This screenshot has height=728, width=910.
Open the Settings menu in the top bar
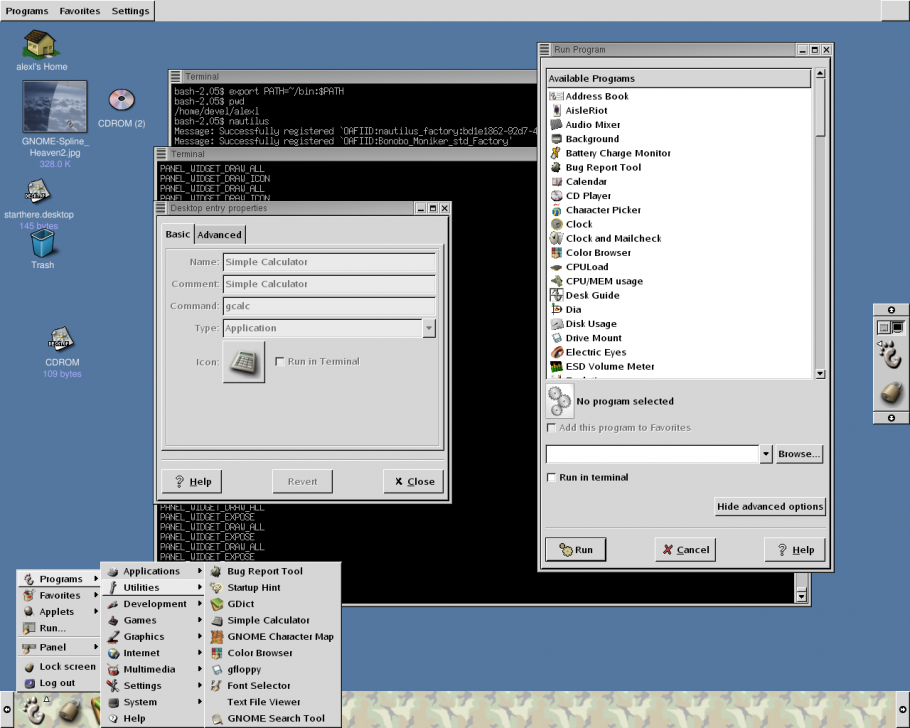click(x=129, y=10)
